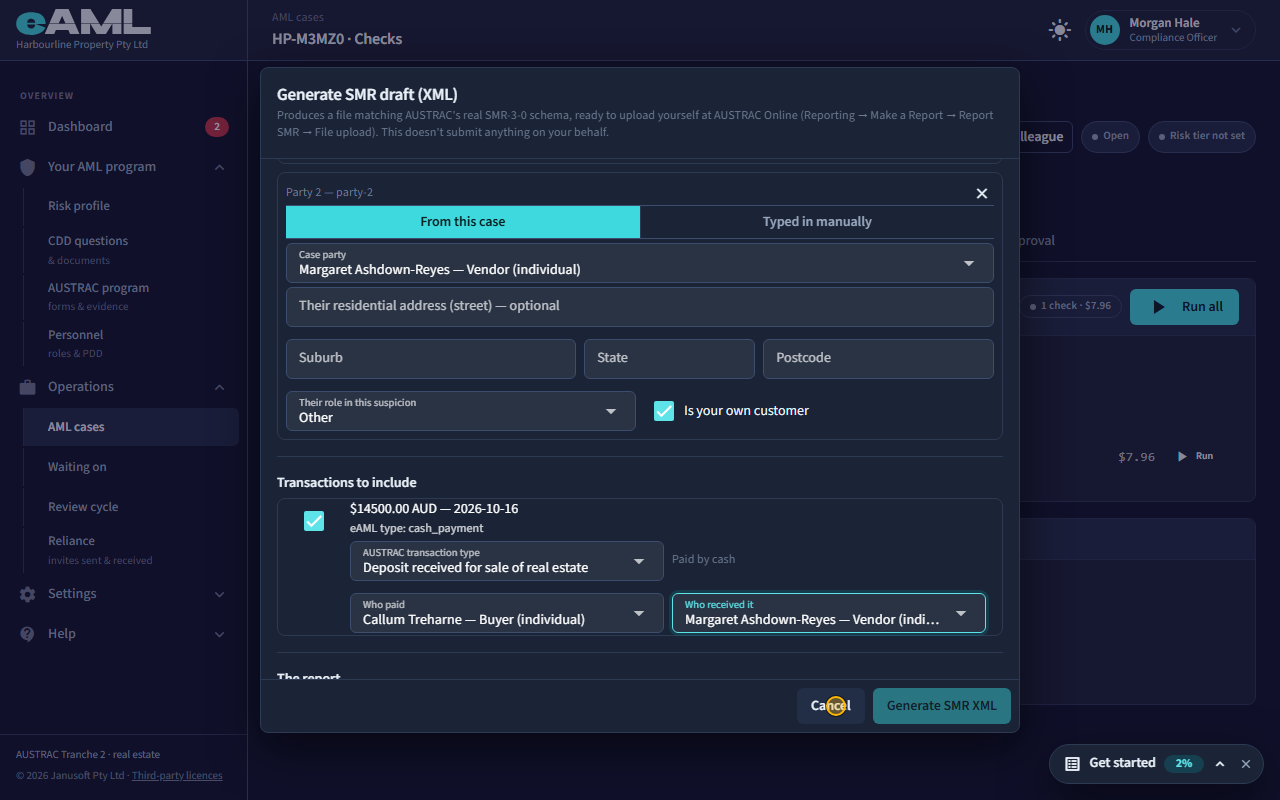Click the Settings gear icon in sidebar

point(27,594)
